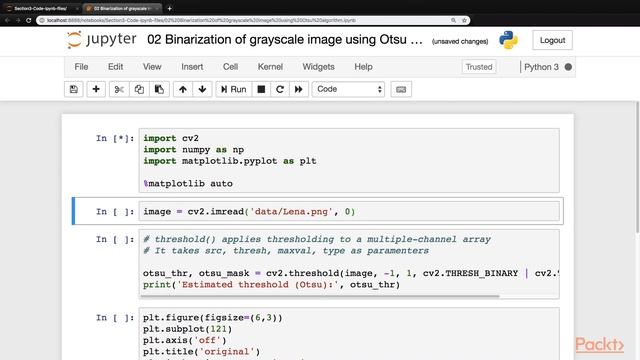Click the notebook page vertical scrollbar

[x=637, y=167]
